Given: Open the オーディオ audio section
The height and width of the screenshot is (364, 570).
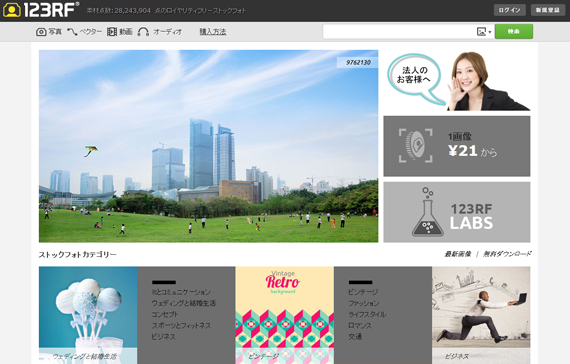Looking at the screenshot, I should 167,32.
